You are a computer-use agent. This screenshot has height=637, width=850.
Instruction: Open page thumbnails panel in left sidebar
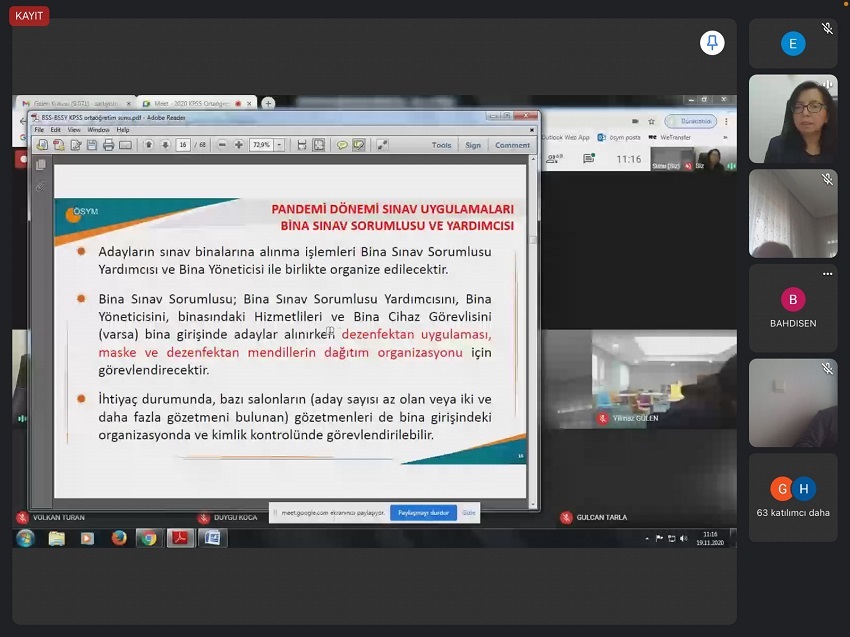[x=41, y=165]
